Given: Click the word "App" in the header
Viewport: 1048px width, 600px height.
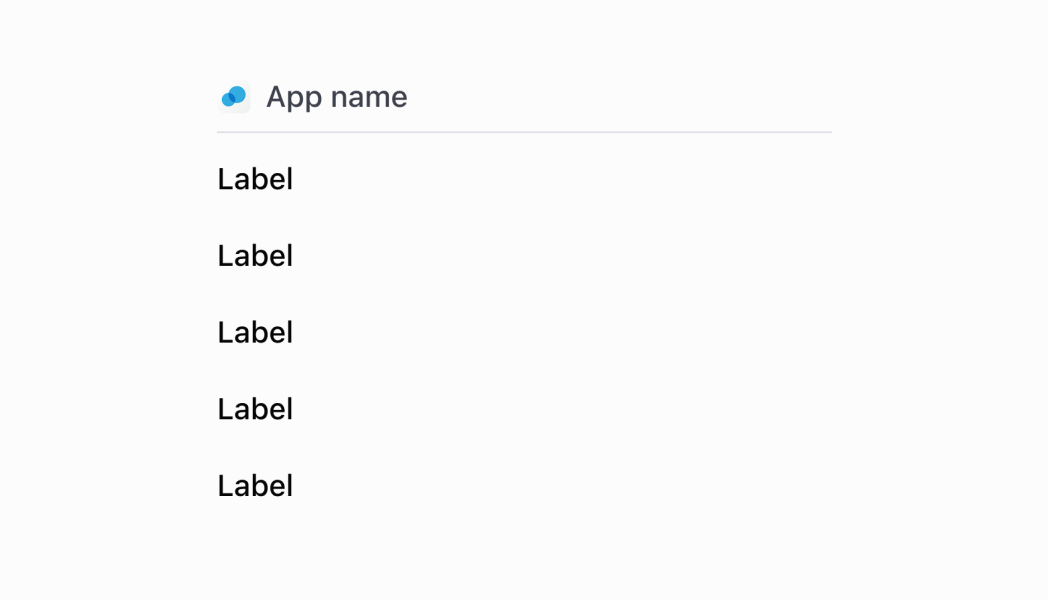Looking at the screenshot, I should [294, 98].
